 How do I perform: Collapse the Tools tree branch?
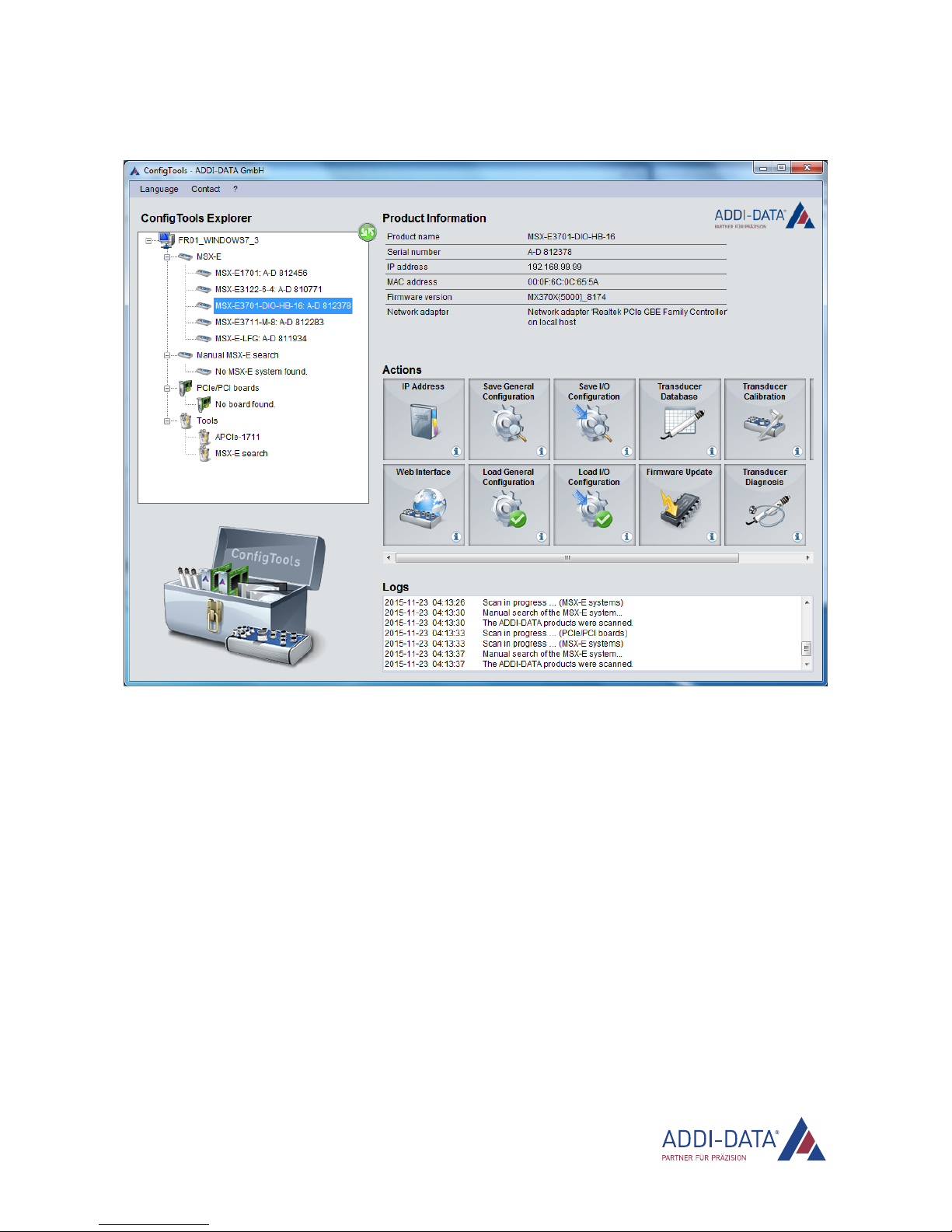coord(167,421)
